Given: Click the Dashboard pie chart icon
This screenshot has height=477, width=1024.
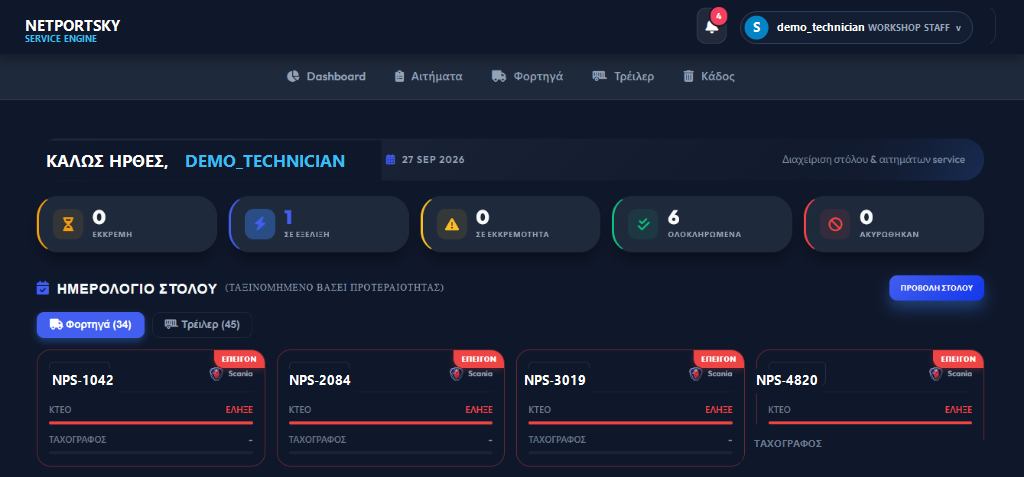Looking at the screenshot, I should point(293,76).
